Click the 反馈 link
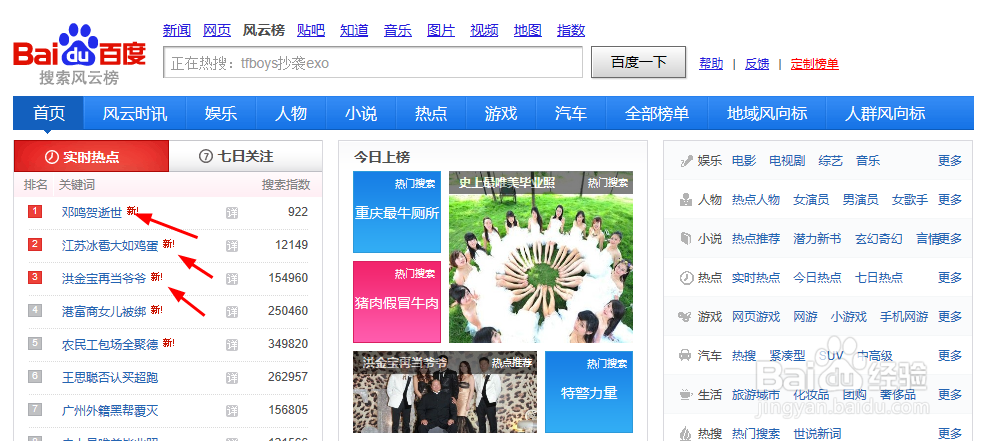Viewport: 985px width, 441px height. coord(757,63)
